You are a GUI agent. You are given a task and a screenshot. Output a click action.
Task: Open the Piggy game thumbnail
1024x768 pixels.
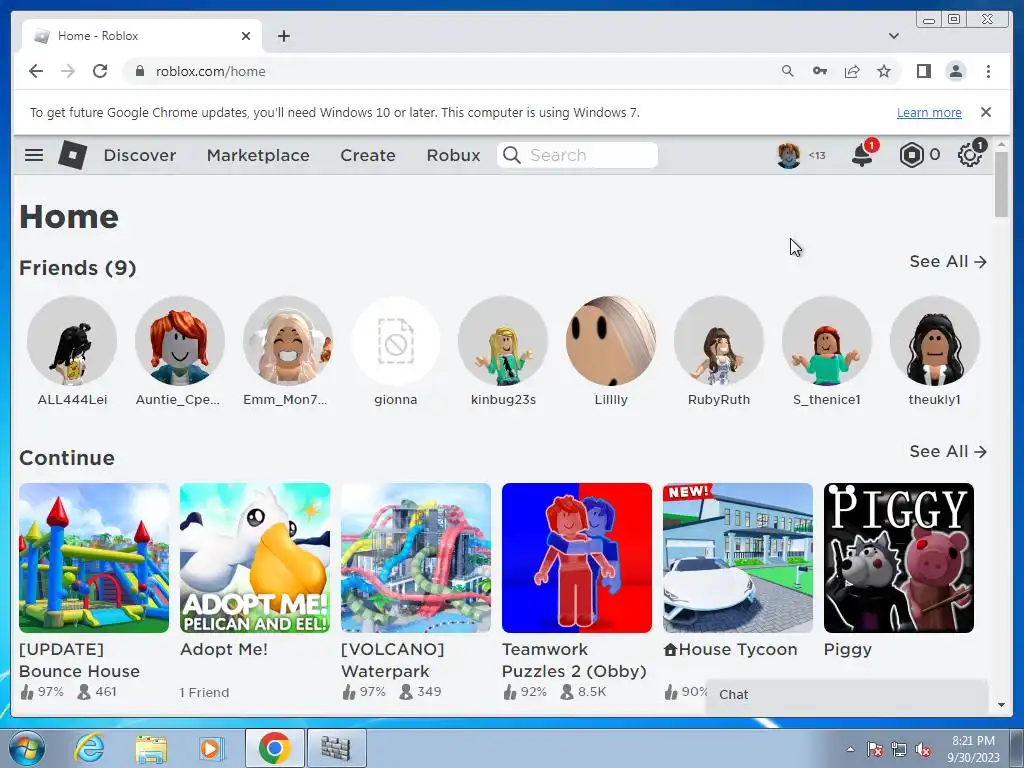[899, 558]
